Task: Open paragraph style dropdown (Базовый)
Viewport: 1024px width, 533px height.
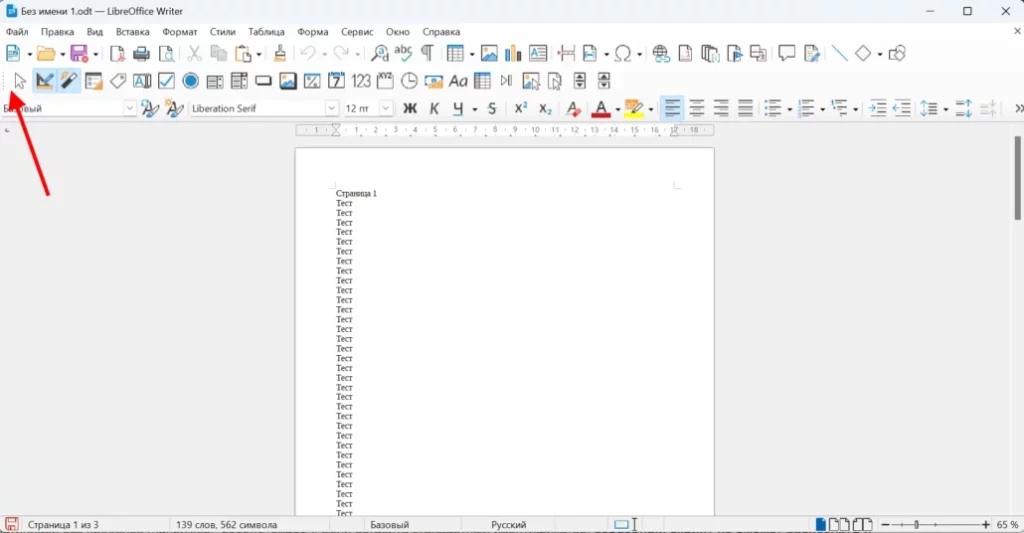Action: pyautogui.click(x=129, y=108)
